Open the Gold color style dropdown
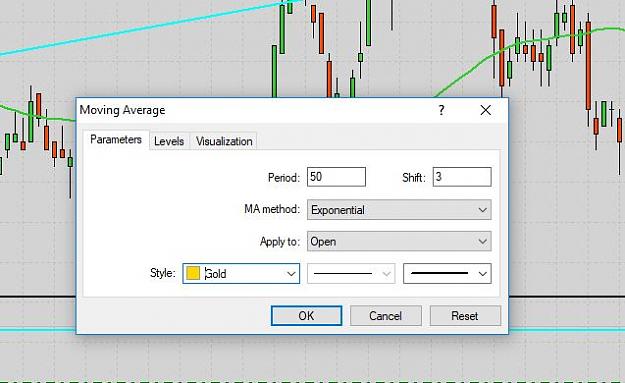Image resolution: width=625 pixels, height=383 pixels. 241,273
